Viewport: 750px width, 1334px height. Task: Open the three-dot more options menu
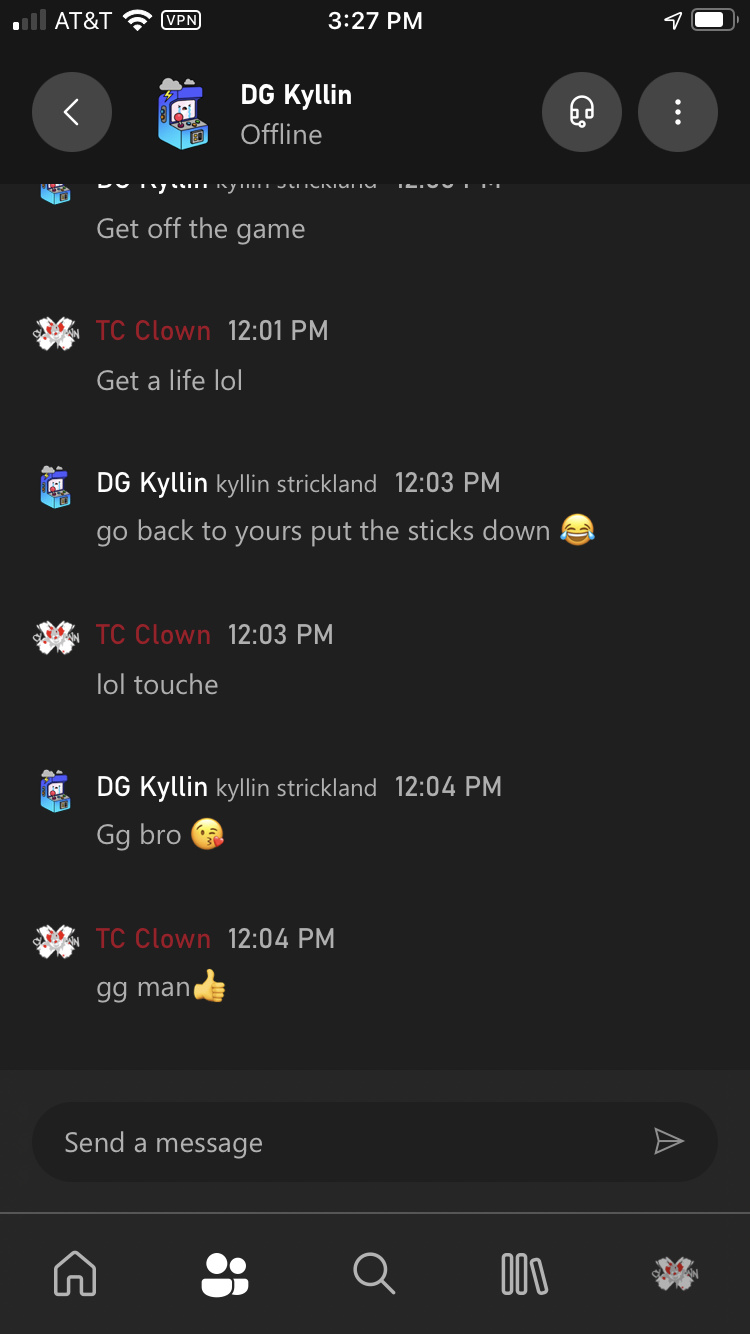coord(678,112)
